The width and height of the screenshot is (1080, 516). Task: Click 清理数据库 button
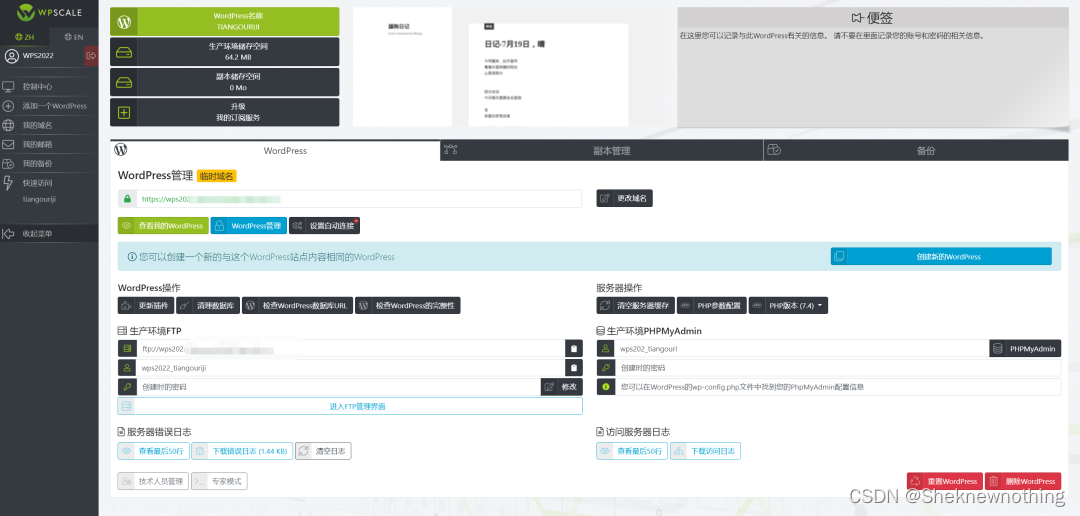(207, 305)
